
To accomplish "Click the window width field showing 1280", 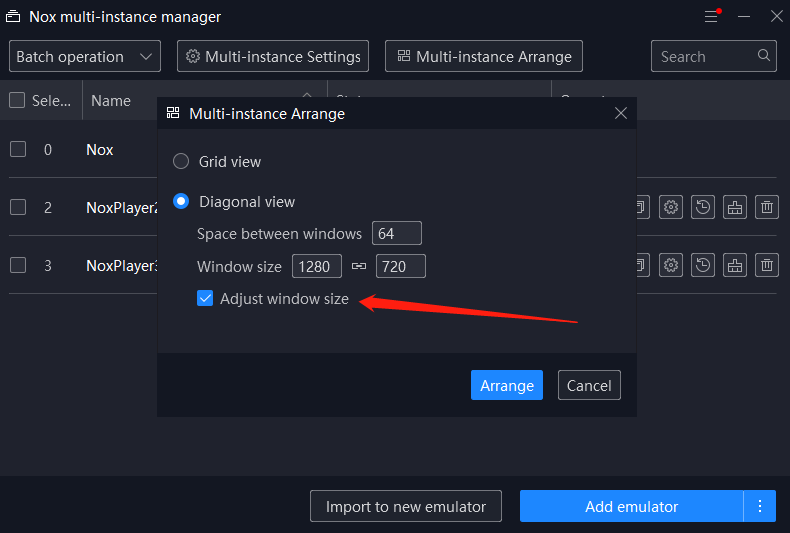I will coord(317,266).
